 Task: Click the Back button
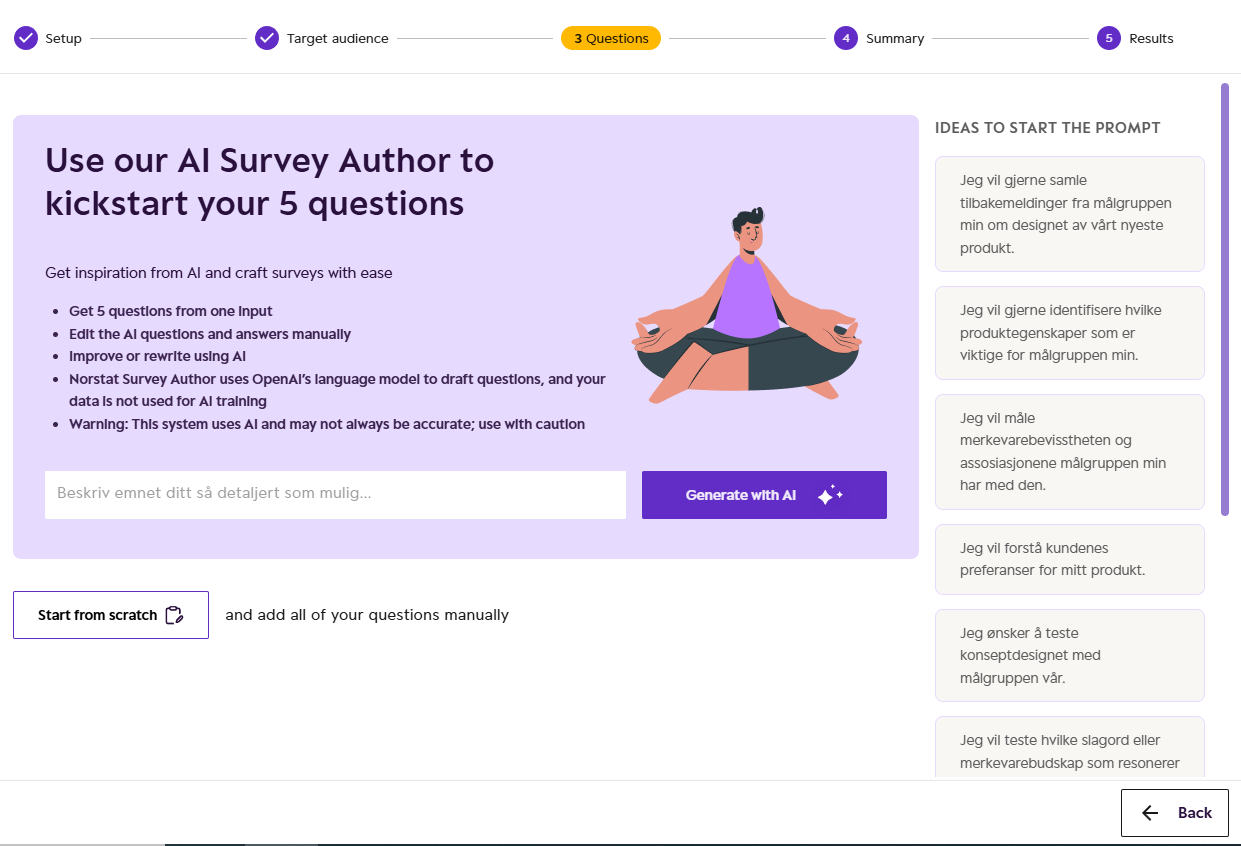(1174, 813)
